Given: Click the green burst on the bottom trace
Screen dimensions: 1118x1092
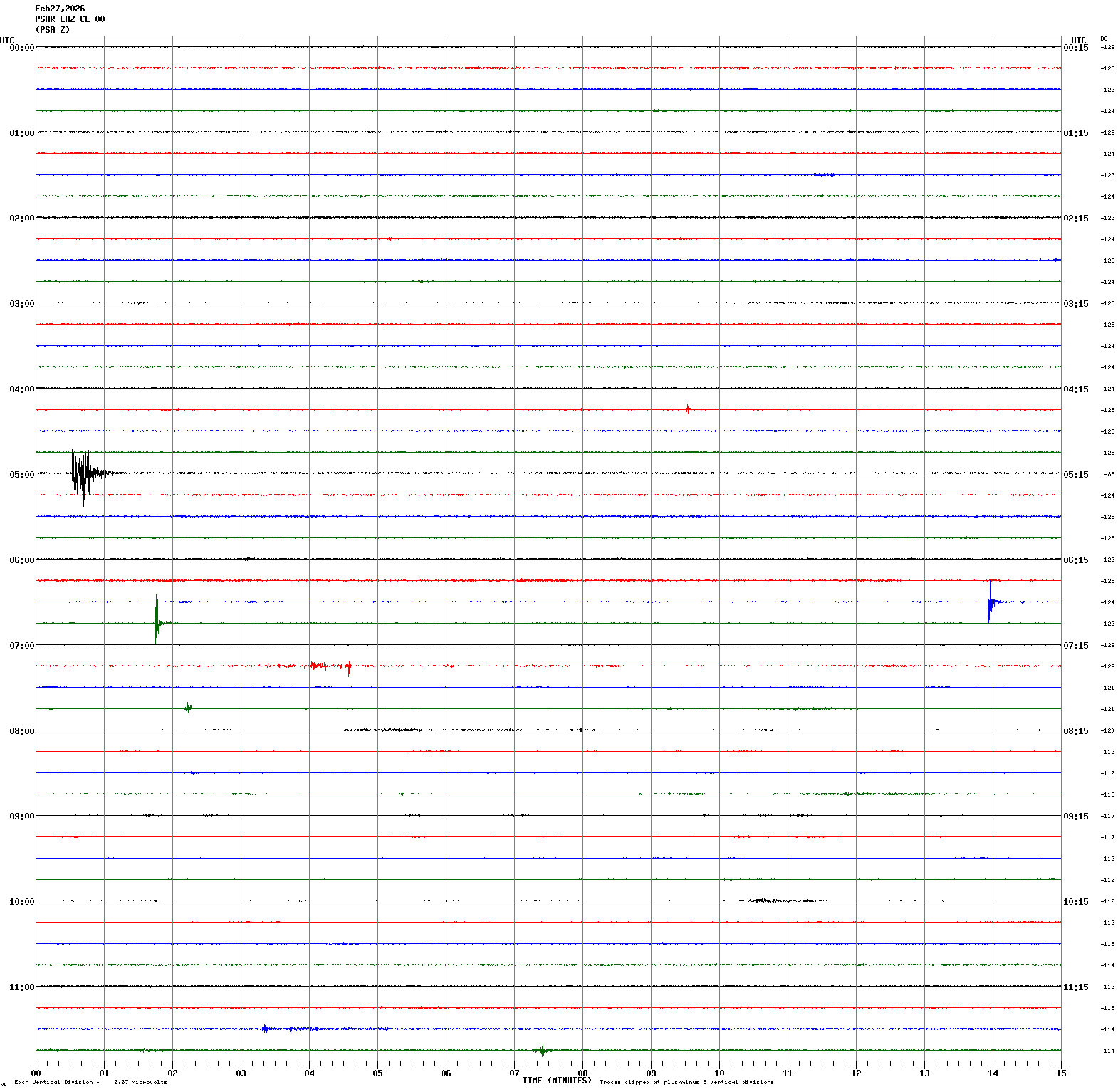Looking at the screenshot, I should coord(541,1050).
